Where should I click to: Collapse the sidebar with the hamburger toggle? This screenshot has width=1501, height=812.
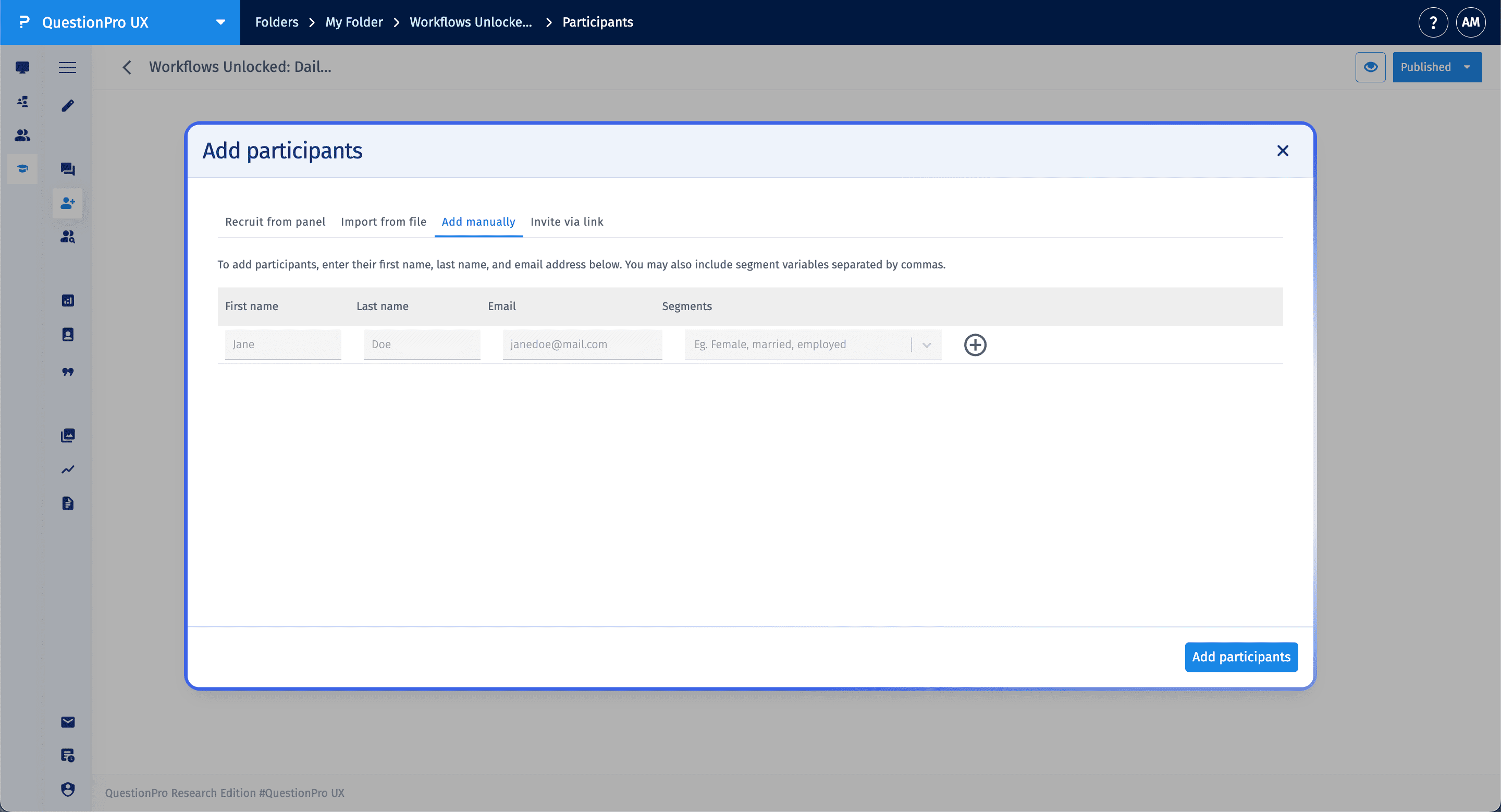[68, 67]
